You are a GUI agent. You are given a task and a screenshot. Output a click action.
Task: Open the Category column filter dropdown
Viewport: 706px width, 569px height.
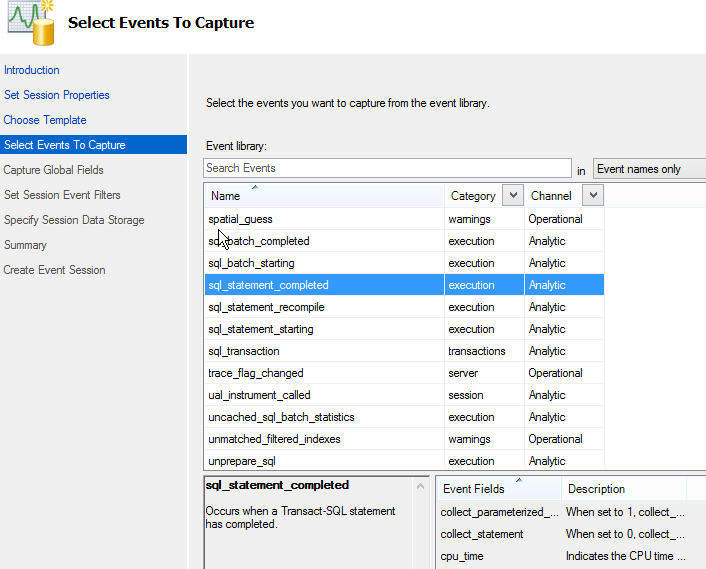point(512,196)
